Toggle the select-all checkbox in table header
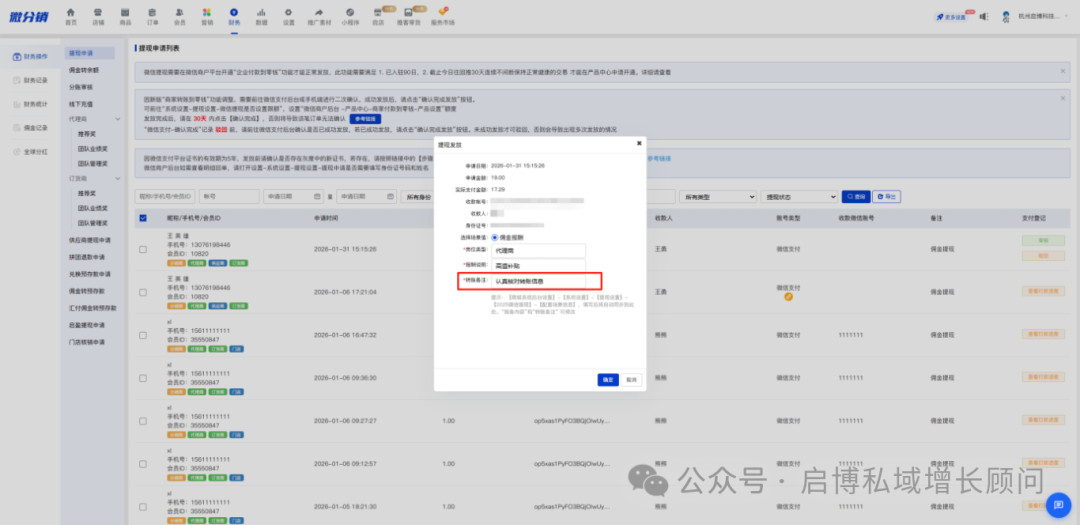The height and width of the screenshot is (525, 1080). [x=143, y=218]
